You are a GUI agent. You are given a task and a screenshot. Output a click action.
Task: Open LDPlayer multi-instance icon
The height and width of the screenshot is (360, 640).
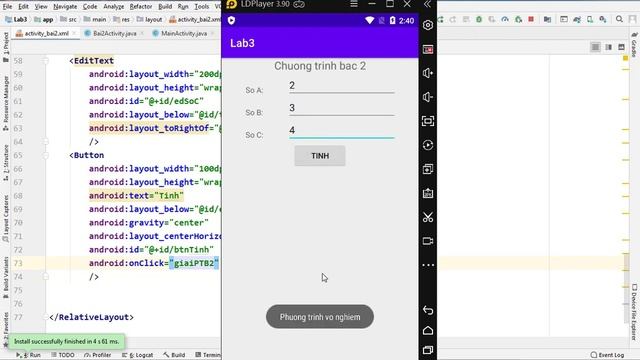pos(428,169)
